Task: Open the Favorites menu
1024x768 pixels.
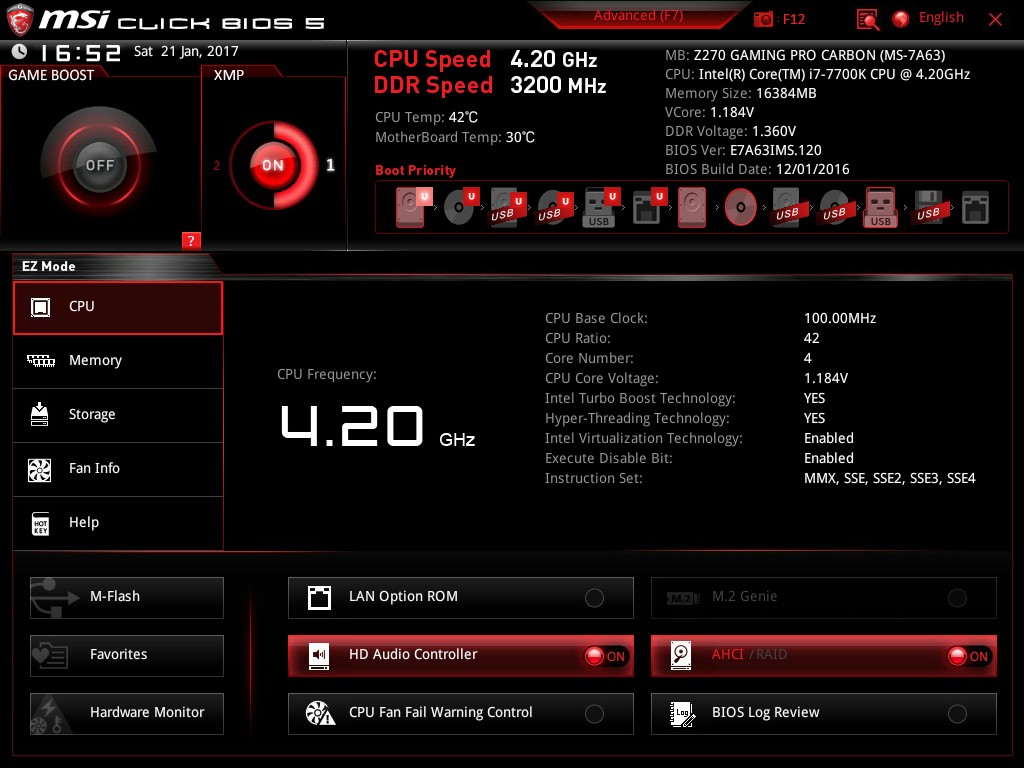Action: tap(127, 656)
